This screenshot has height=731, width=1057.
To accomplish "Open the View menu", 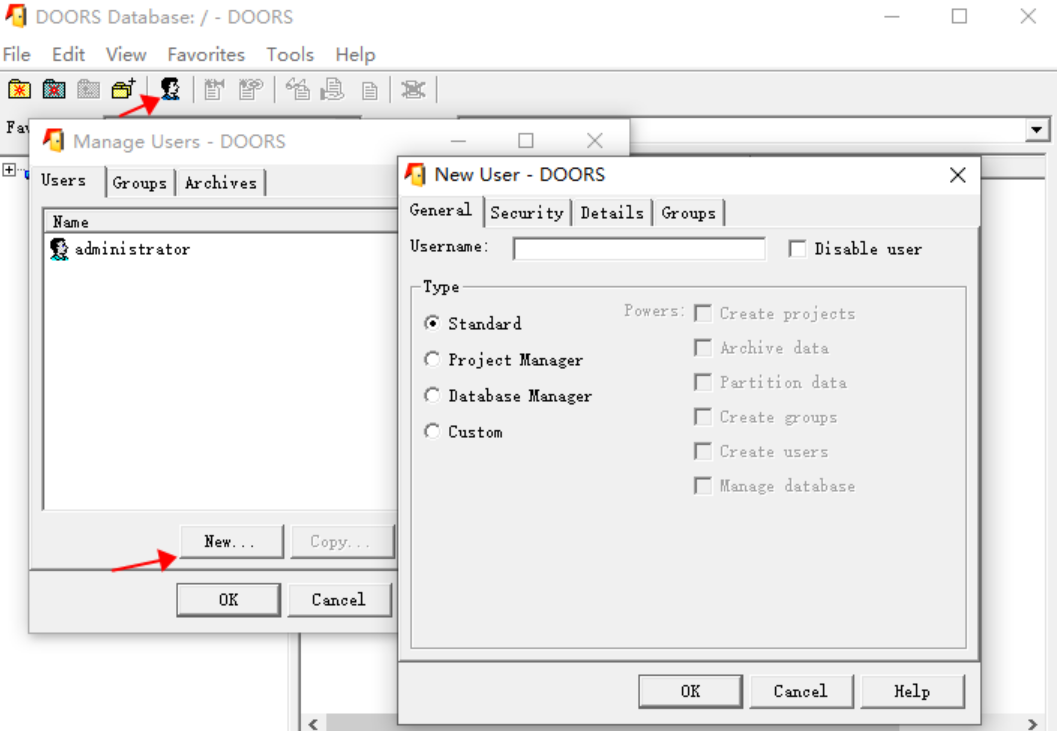I will [126, 55].
